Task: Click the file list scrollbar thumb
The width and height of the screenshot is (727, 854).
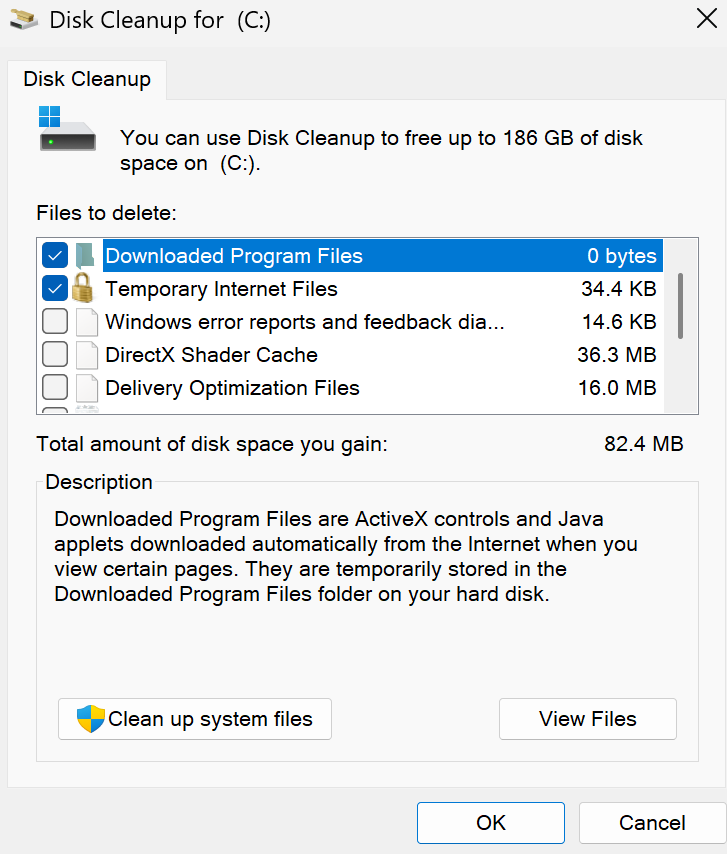Action: click(681, 305)
